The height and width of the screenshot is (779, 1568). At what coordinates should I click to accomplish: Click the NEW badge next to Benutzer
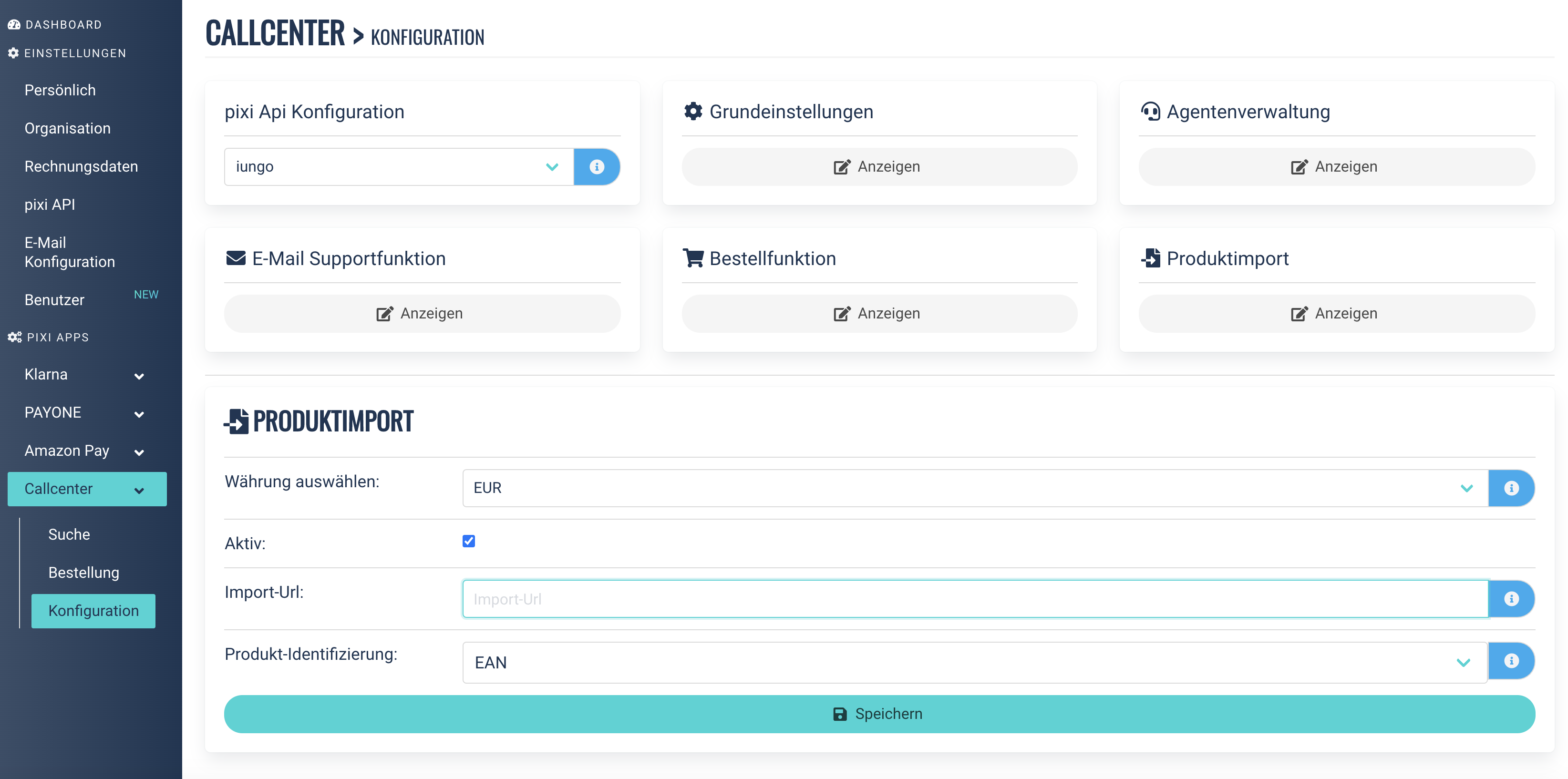(x=146, y=295)
